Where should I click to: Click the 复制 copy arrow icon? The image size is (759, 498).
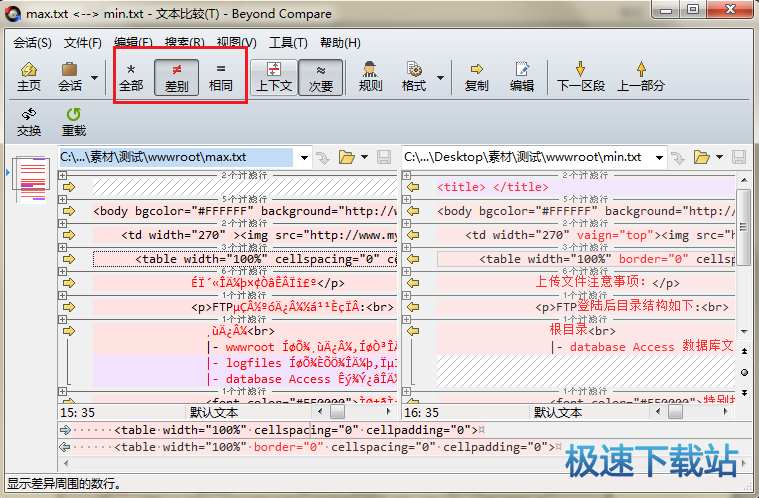tap(476, 77)
